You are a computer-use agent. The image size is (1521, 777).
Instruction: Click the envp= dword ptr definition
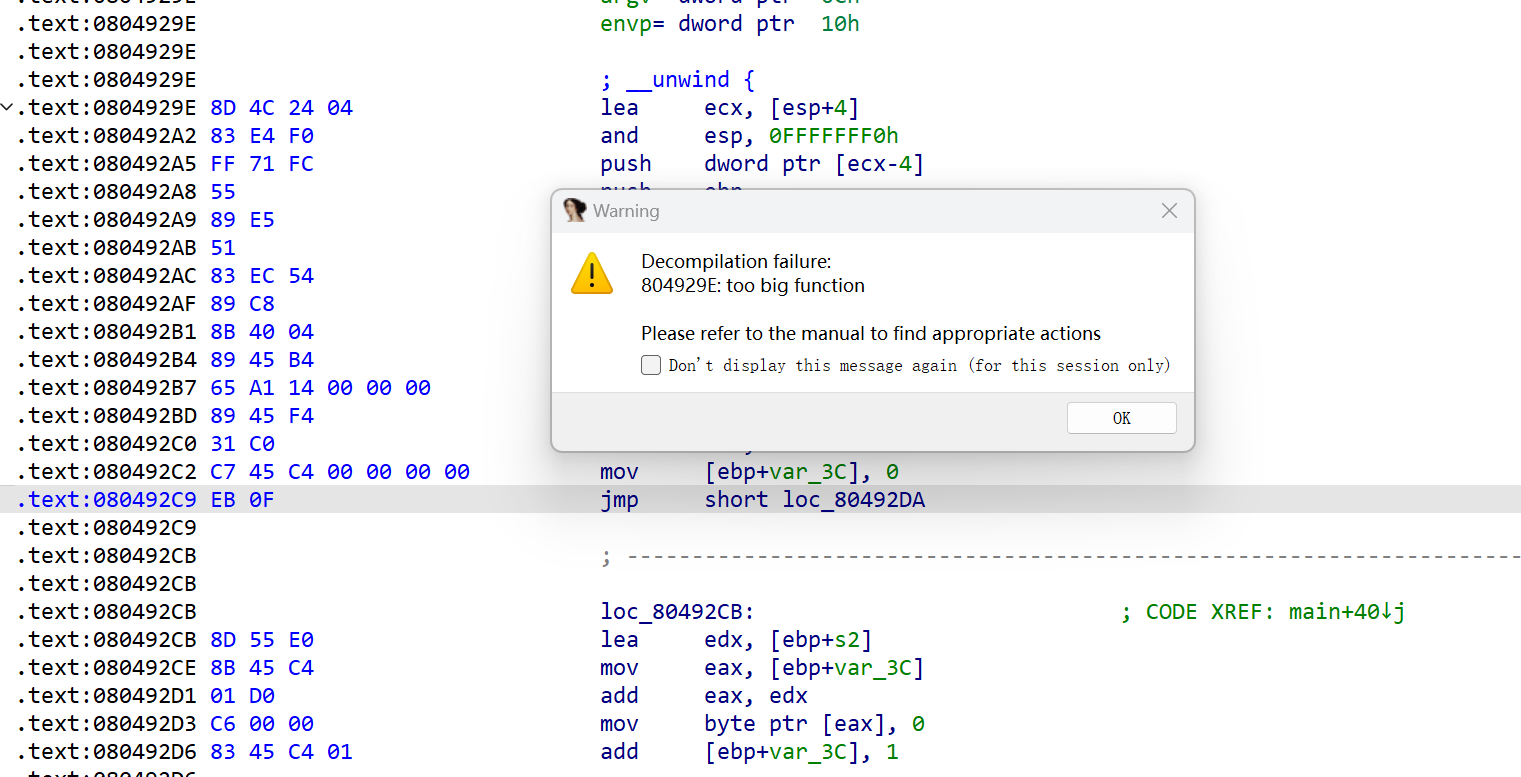(729, 23)
